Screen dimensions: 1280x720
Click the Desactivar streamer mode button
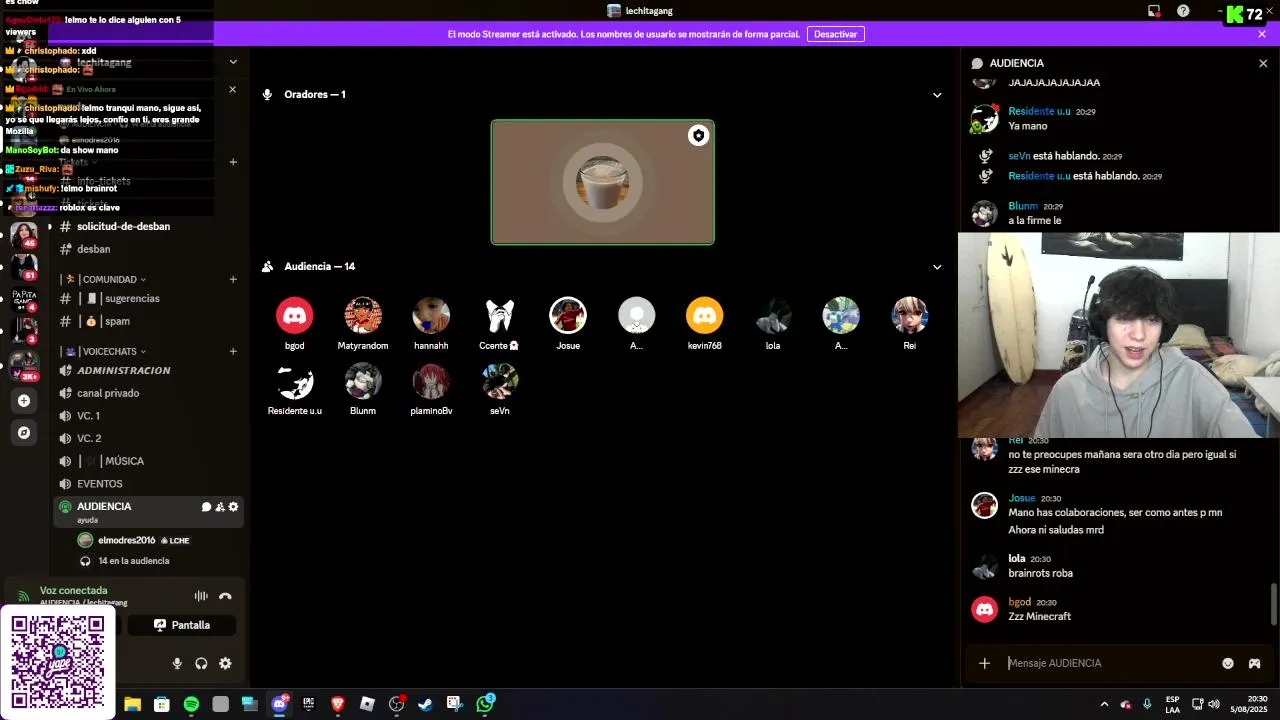(x=835, y=34)
